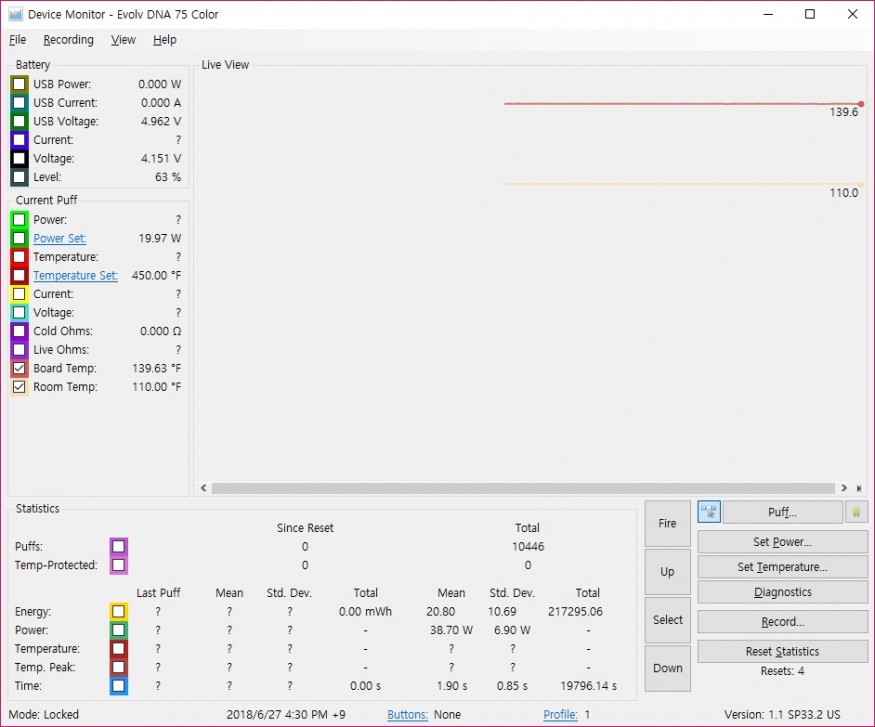Tick the Power Set checkbox
The height and width of the screenshot is (727, 875).
19,238
